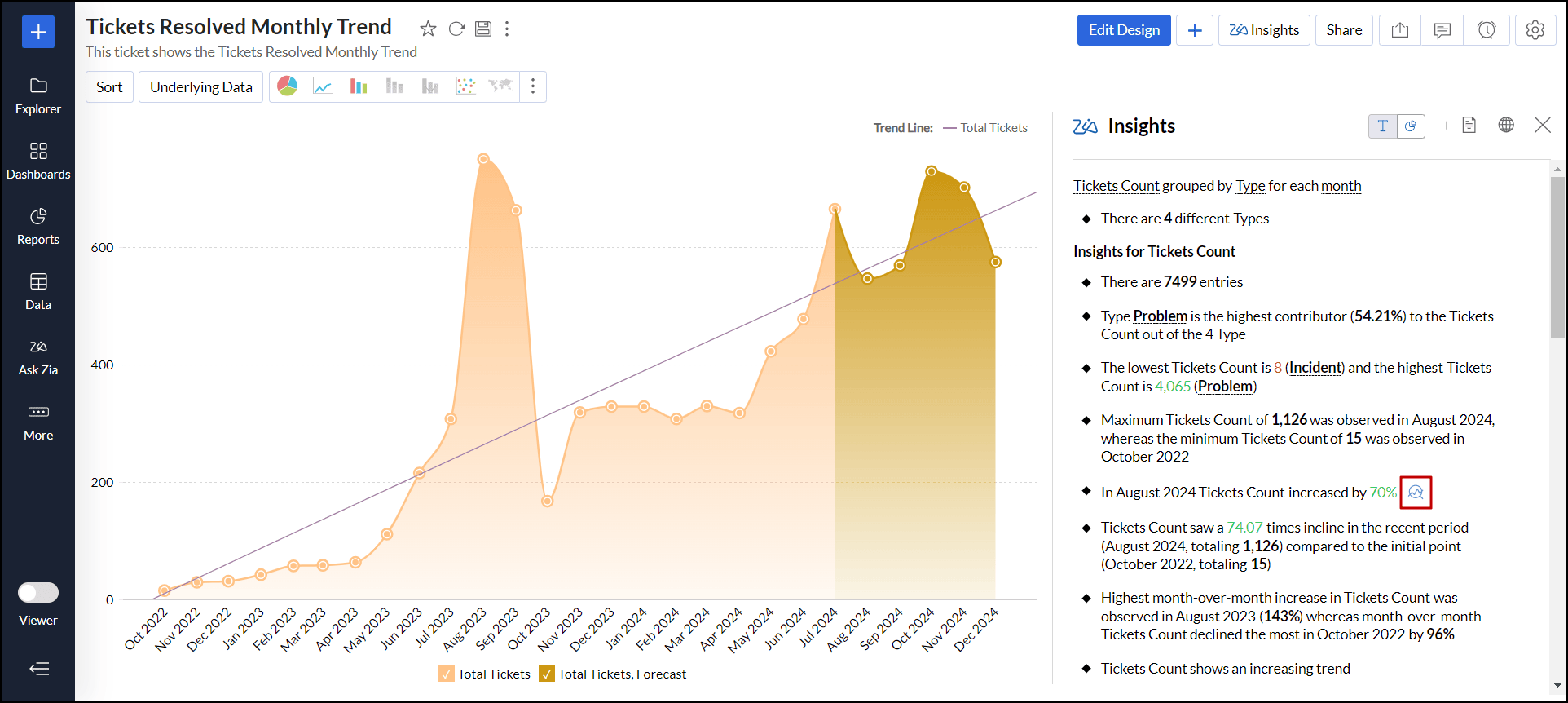Open the export upload icon
Viewport: 1568px width, 703px height.
point(1399,30)
